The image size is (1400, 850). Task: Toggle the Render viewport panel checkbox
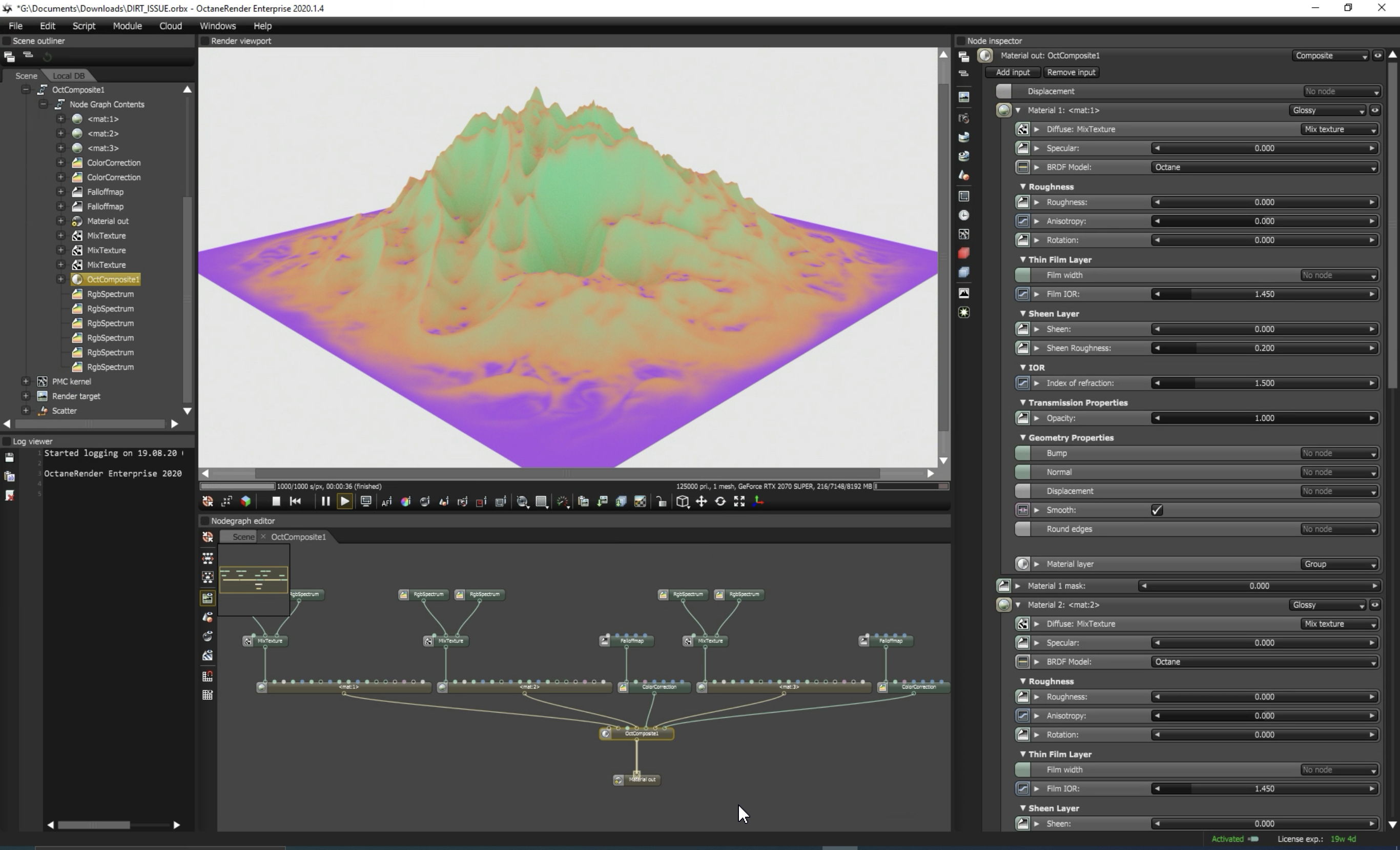tap(205, 41)
